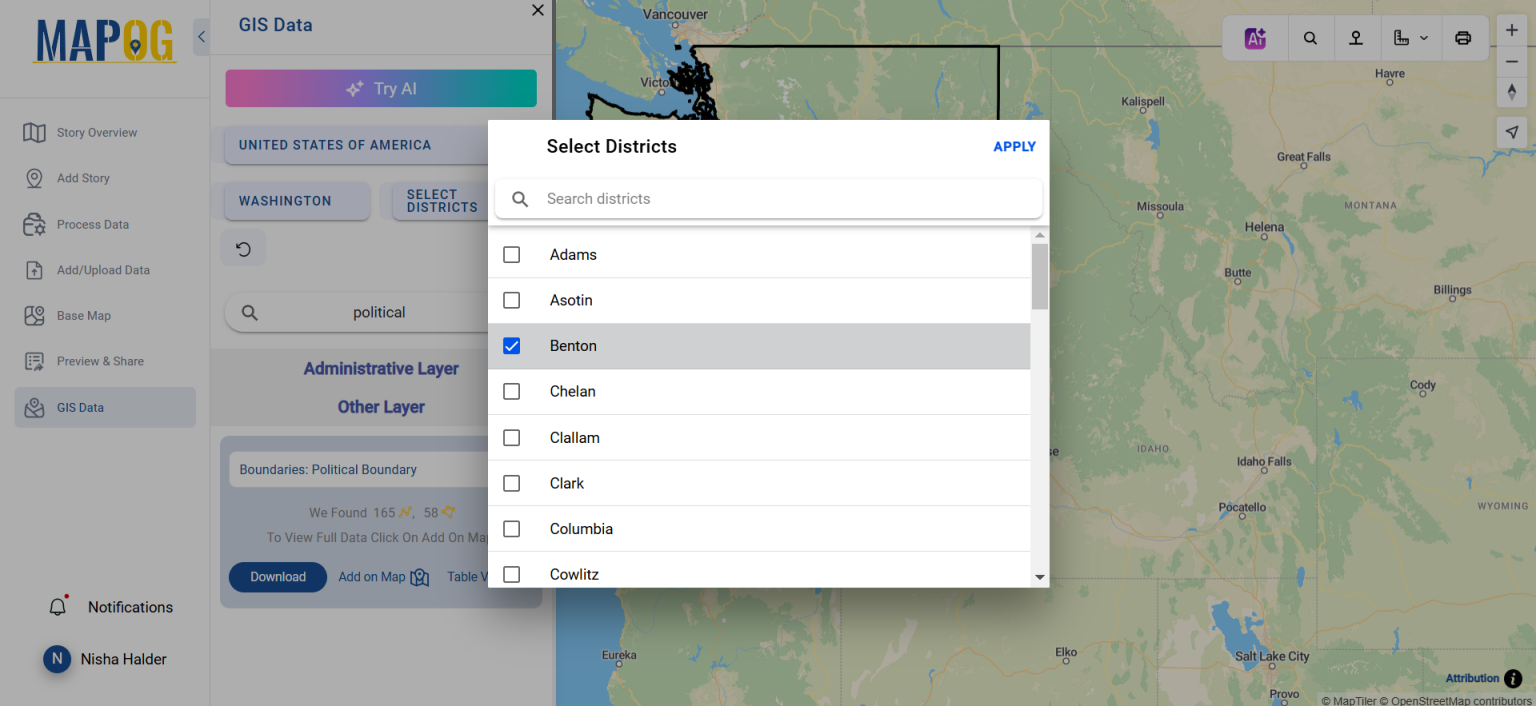The width and height of the screenshot is (1536, 706).
Task: Open the Base Map section
Action: tap(84, 315)
